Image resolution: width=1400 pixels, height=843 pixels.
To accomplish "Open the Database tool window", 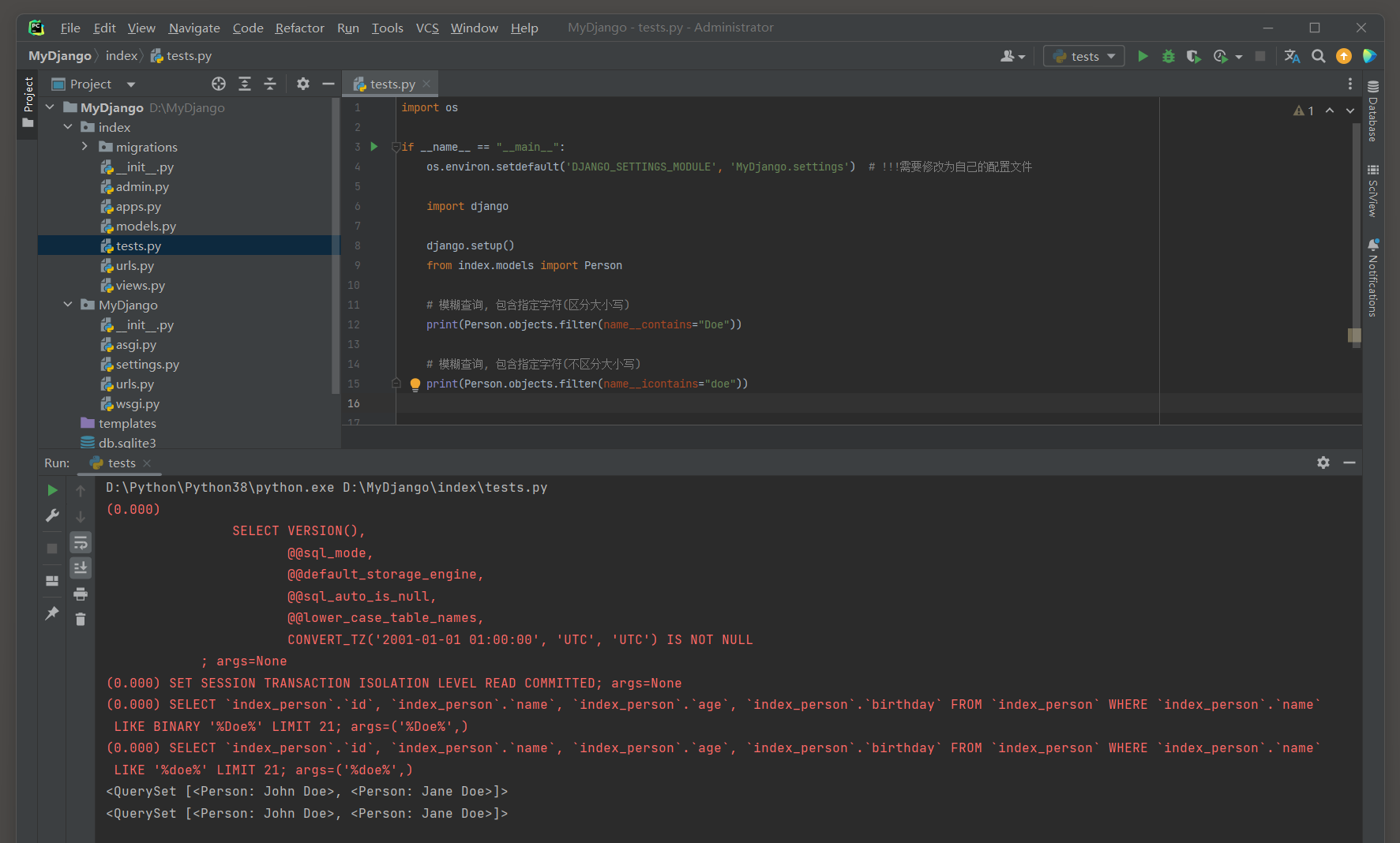I will pyautogui.click(x=1373, y=111).
